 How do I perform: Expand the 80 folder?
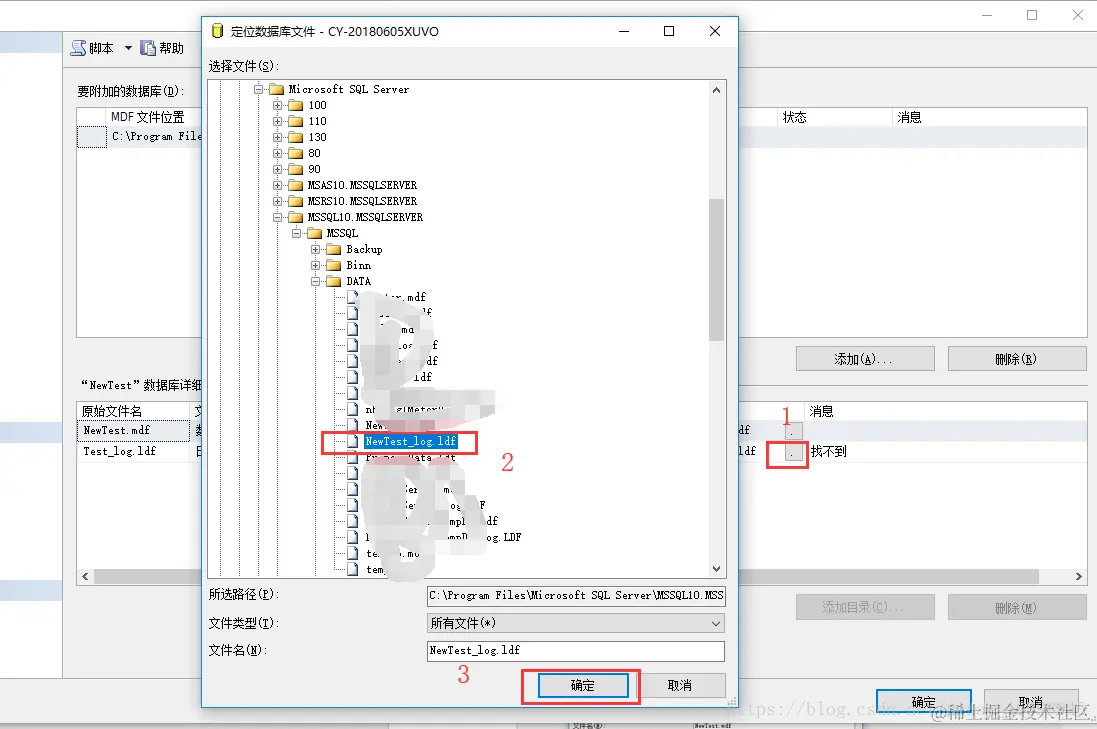point(278,154)
